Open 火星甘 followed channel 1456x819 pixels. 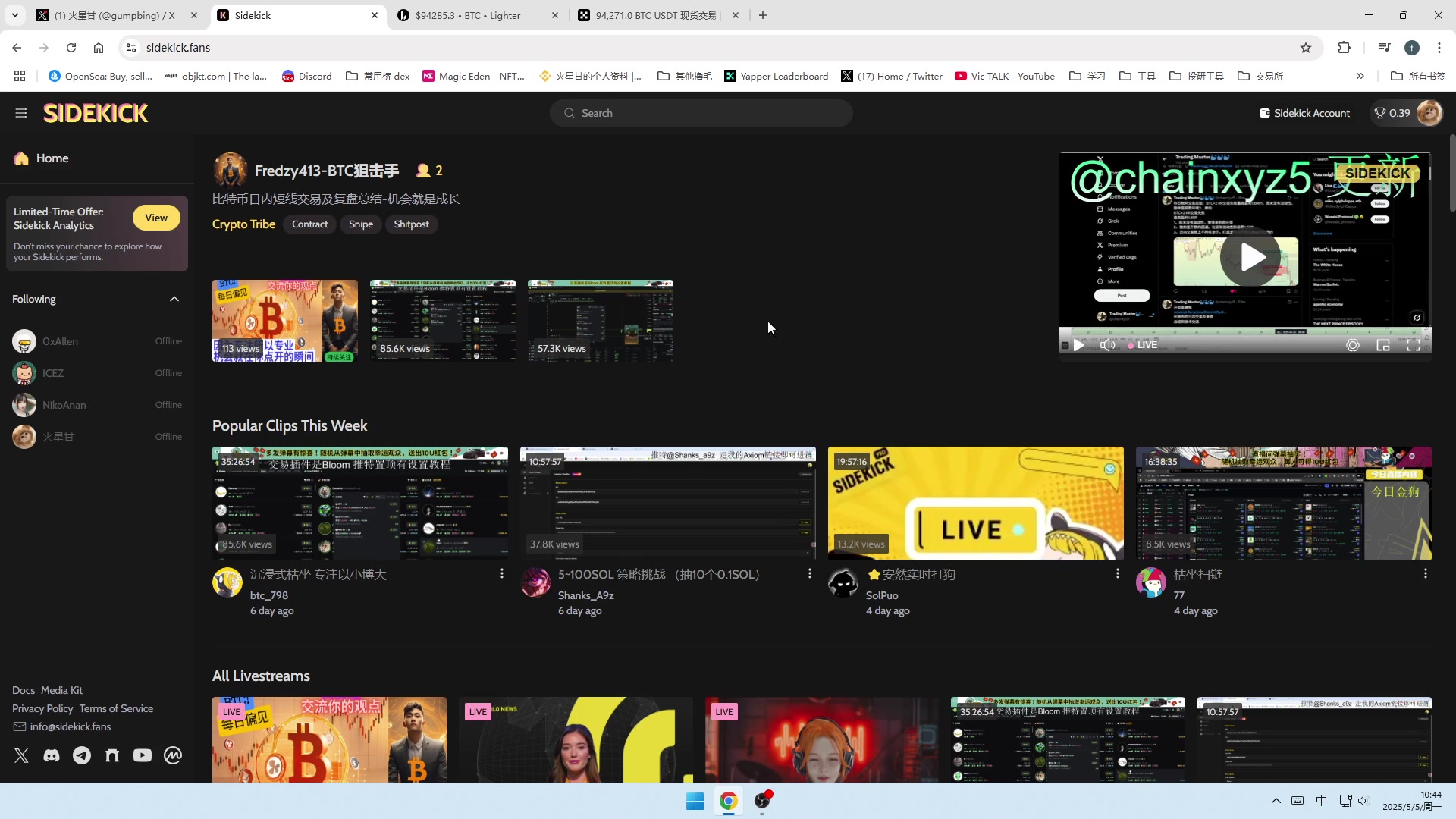[97, 437]
